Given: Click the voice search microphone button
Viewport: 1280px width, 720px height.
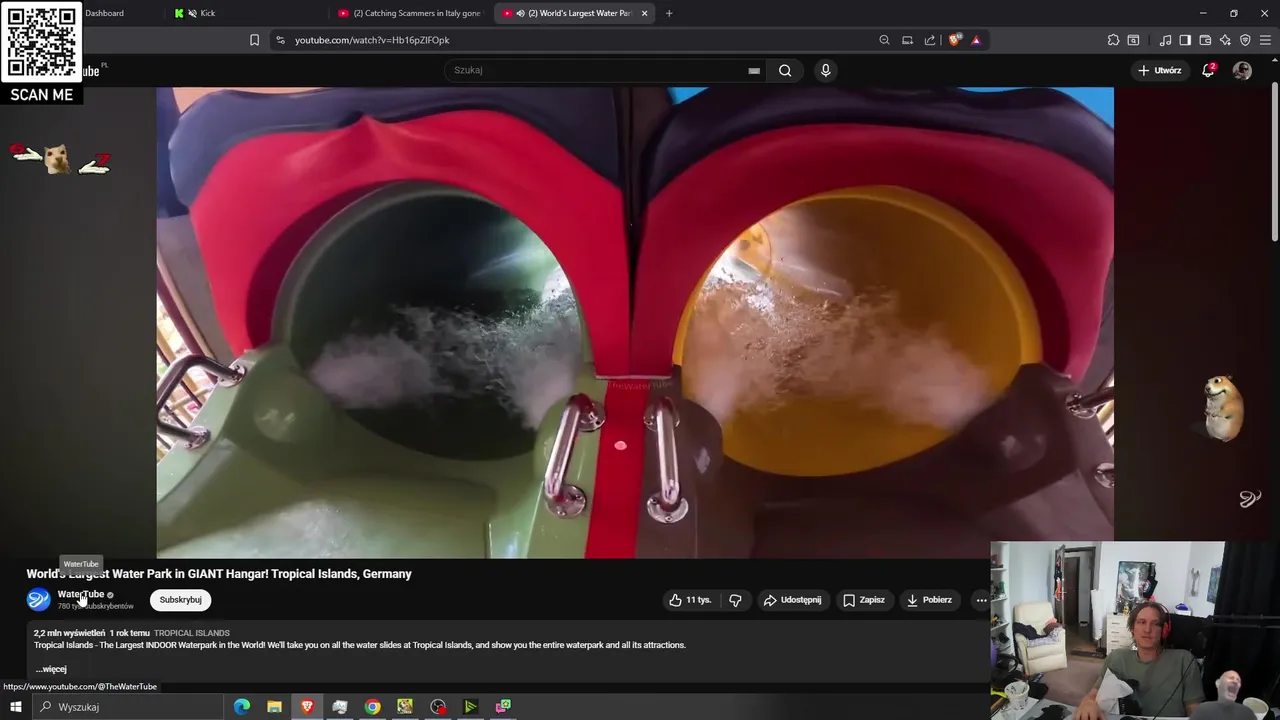Looking at the screenshot, I should (x=825, y=70).
